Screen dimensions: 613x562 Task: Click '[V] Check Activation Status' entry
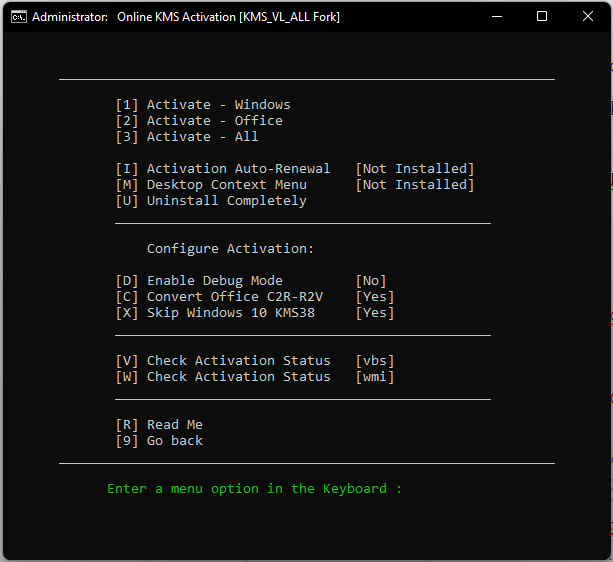click(223, 361)
